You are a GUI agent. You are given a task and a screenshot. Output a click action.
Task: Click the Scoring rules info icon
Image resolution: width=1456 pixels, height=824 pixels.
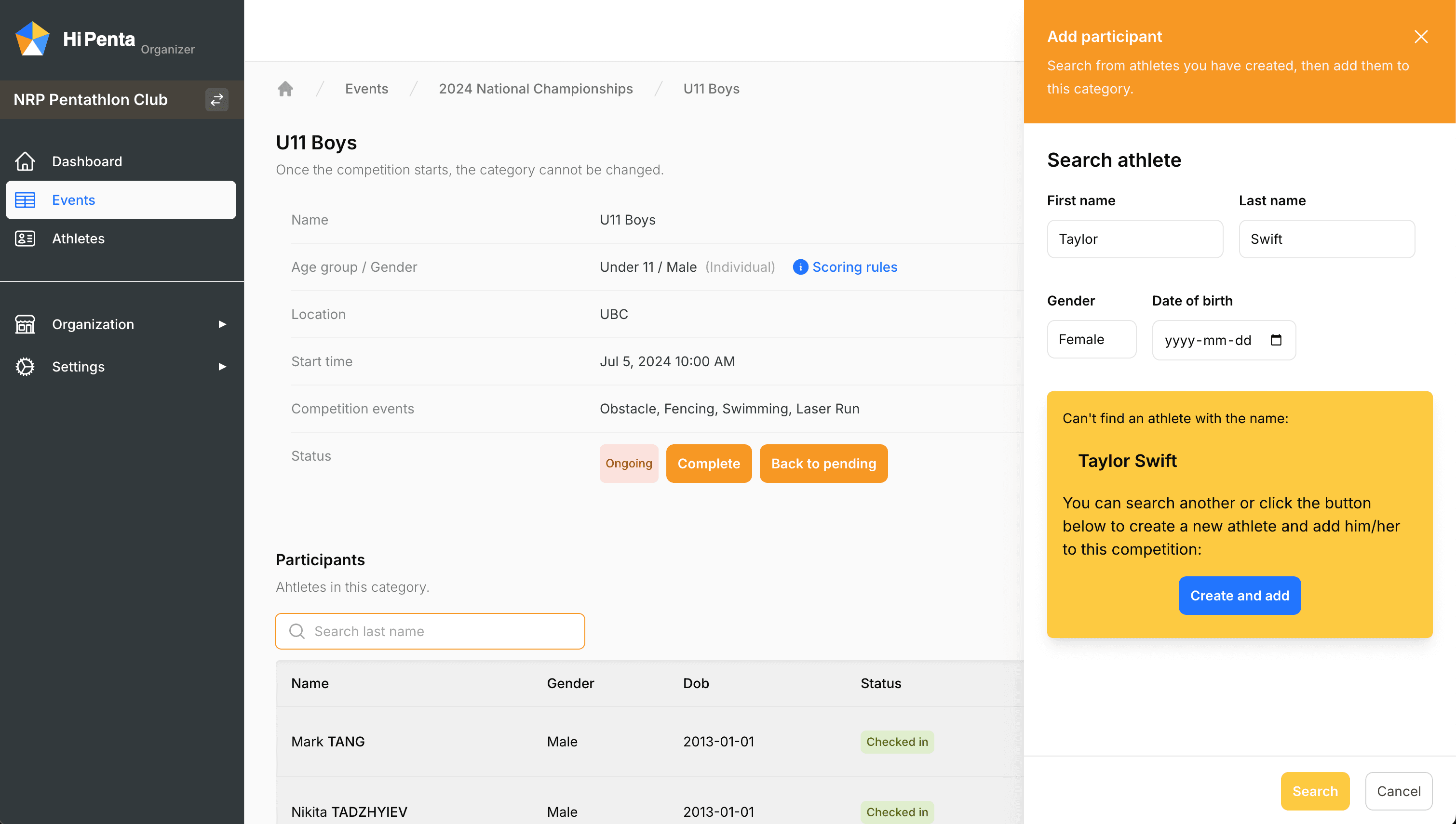tap(800, 267)
